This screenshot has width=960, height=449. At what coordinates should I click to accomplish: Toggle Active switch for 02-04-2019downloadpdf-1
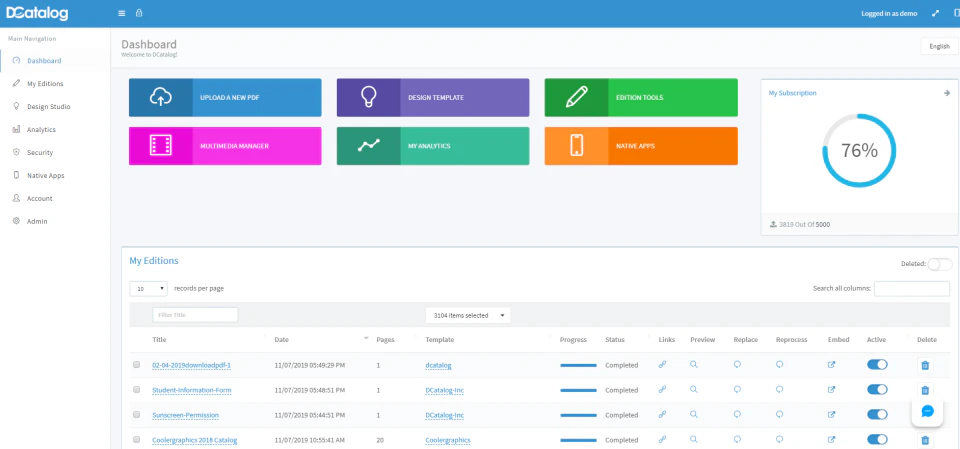877,364
